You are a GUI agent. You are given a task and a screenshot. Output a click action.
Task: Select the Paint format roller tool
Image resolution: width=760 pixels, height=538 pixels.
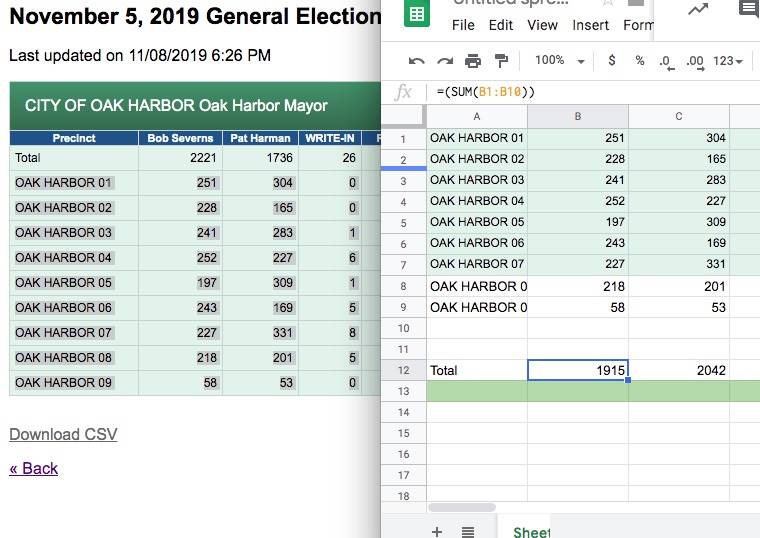[x=501, y=61]
